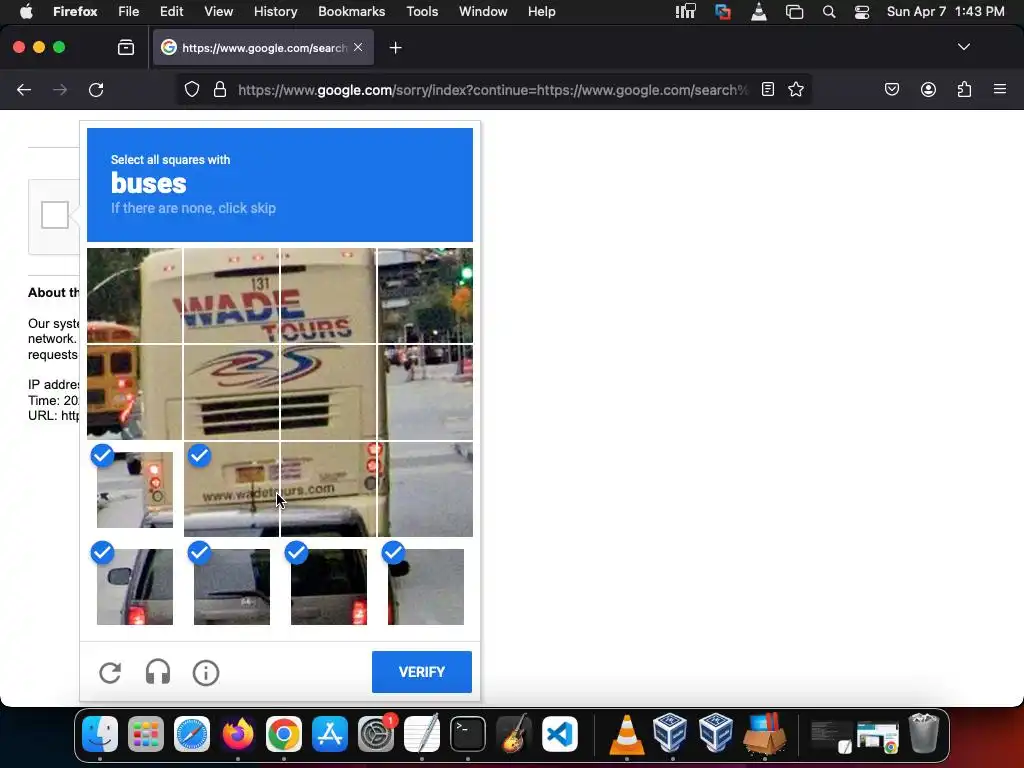Close the google.com search tab

[x=358, y=47]
